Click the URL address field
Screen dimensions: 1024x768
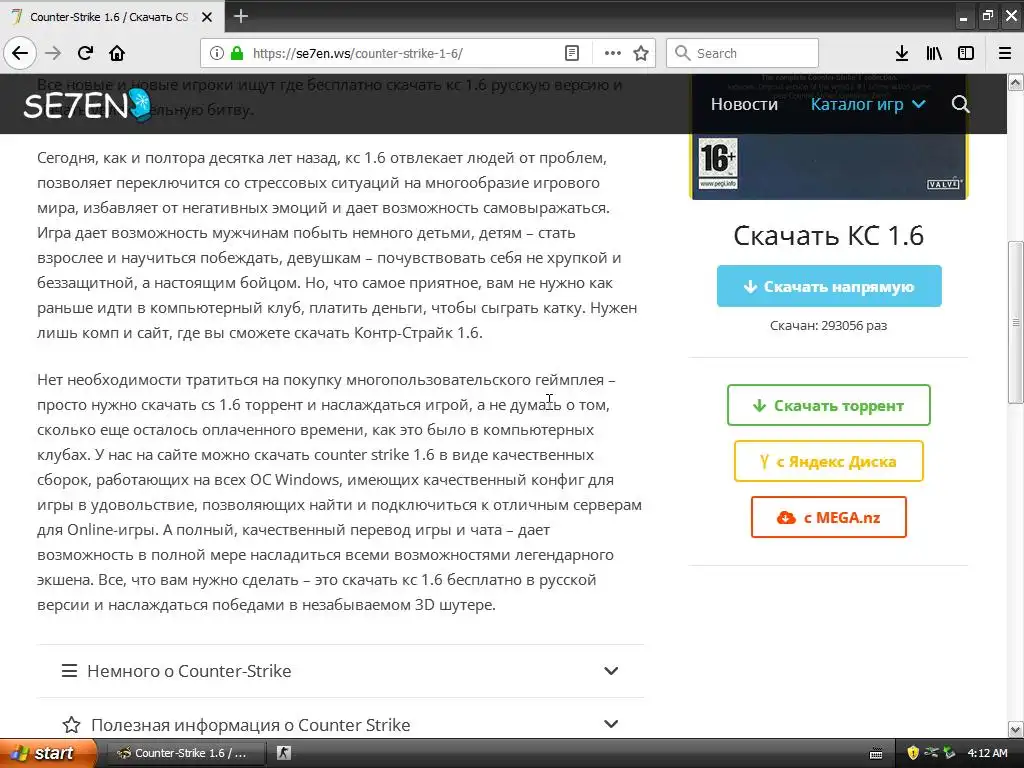click(405, 54)
